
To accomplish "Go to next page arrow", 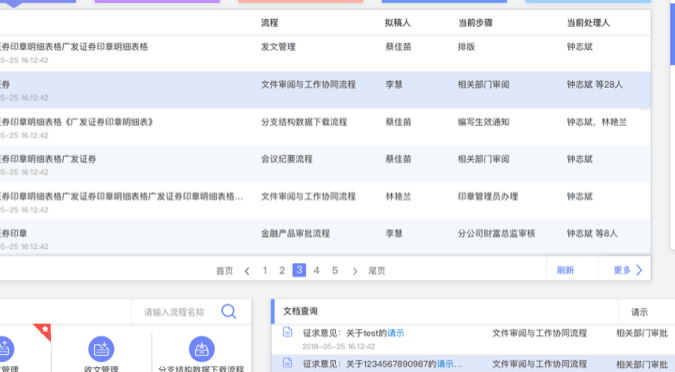I will point(355,271).
